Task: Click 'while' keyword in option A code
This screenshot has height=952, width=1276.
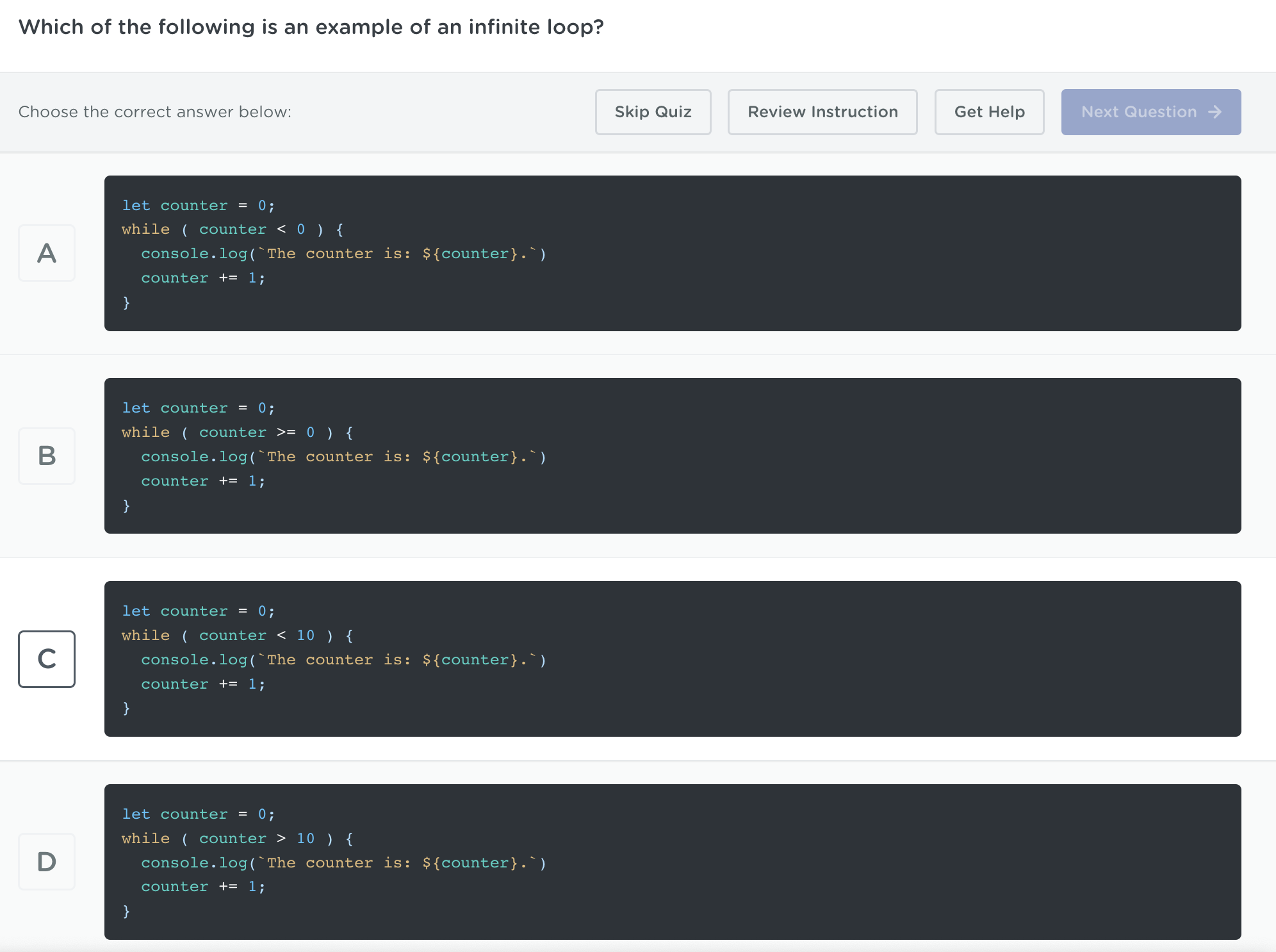Action: (146, 229)
